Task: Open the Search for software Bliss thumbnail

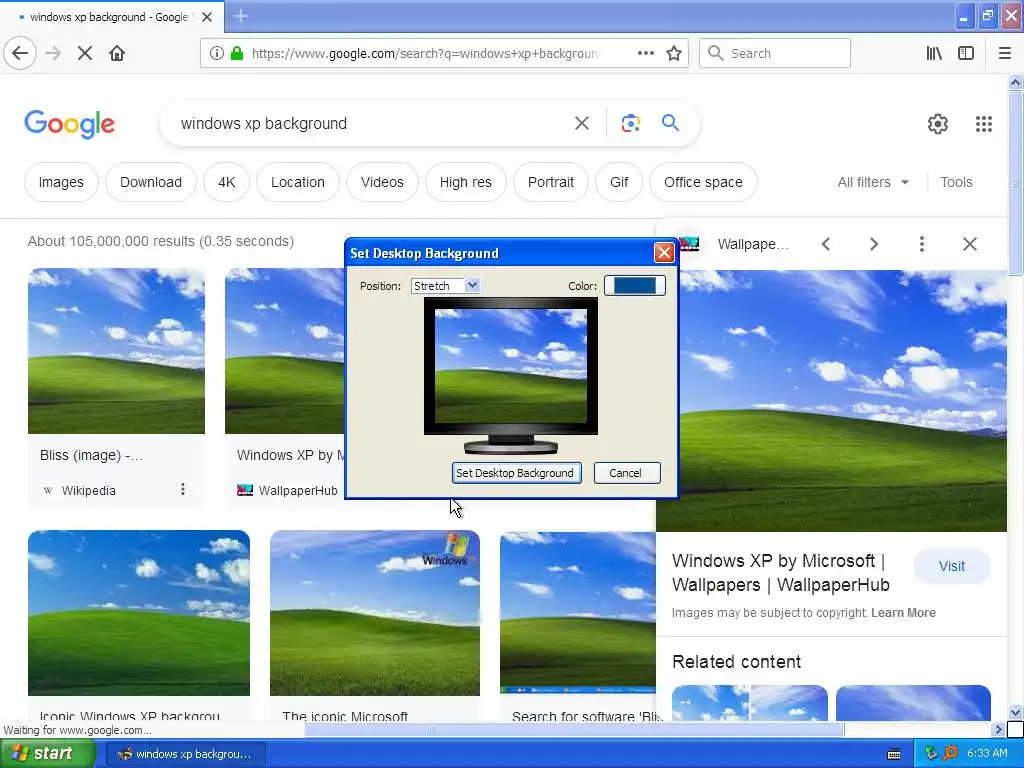Action: click(x=578, y=613)
